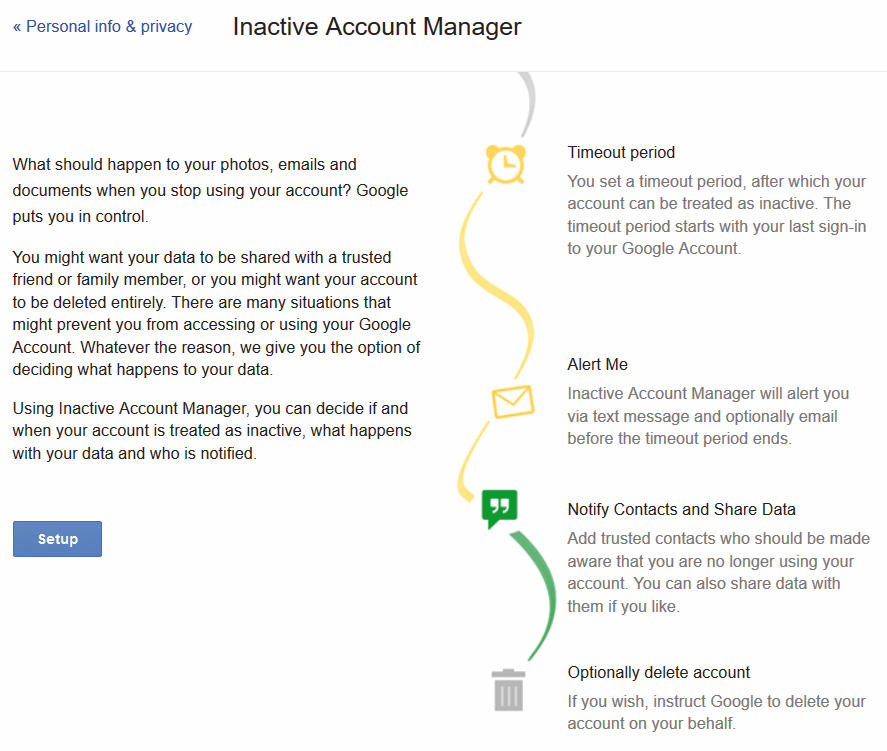
Task: Click paragraph about sharing data with trusted friend
Action: pyautogui.click(x=216, y=313)
